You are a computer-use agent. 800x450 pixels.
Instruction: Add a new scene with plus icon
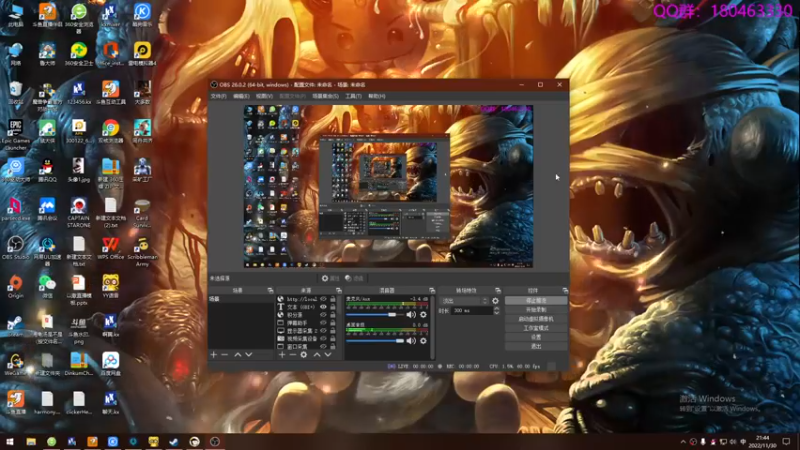pyautogui.click(x=214, y=355)
